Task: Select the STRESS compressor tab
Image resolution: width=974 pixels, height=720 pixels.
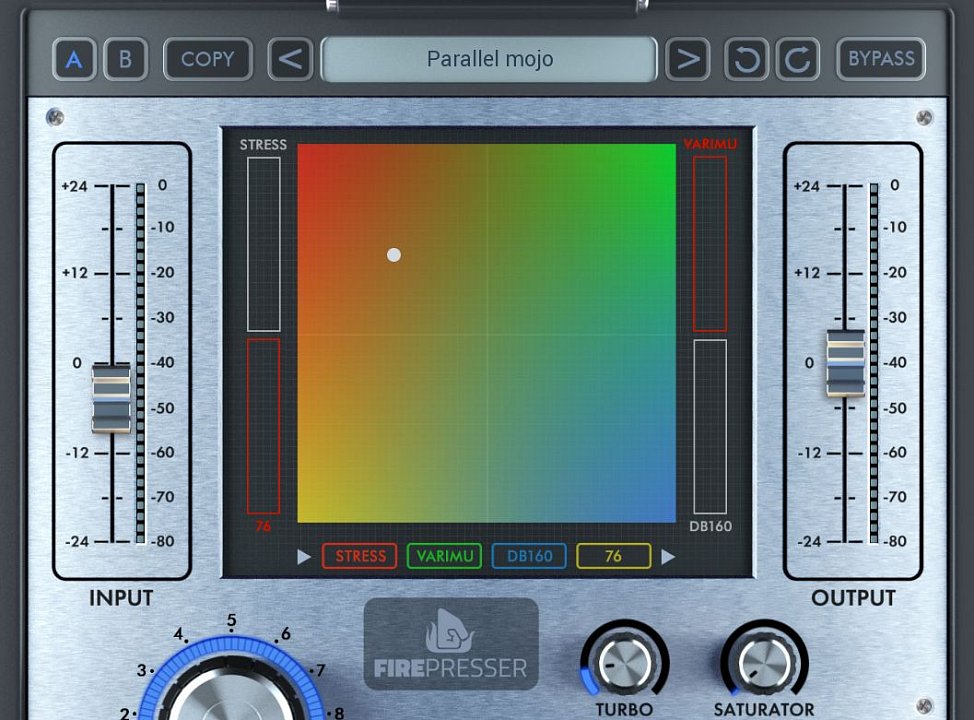Action: coord(360,557)
